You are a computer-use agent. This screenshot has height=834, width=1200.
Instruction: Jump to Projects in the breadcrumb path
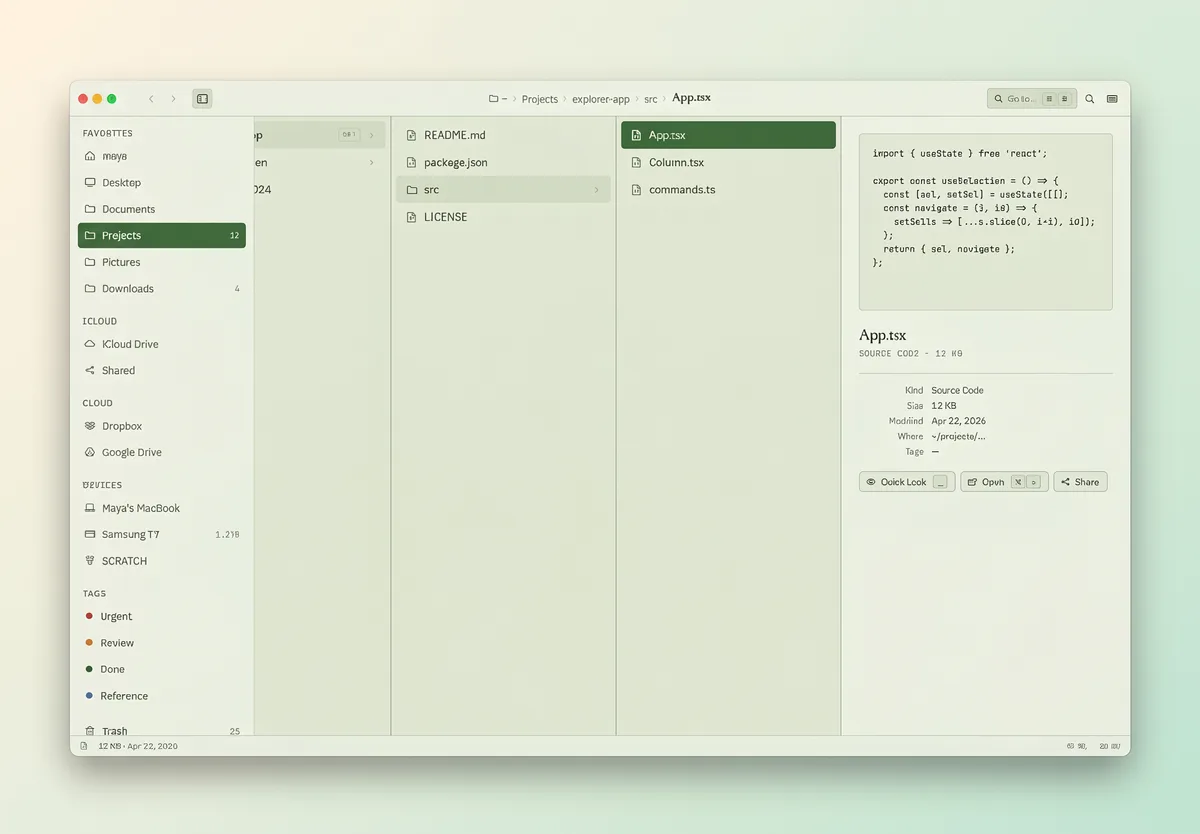(x=540, y=99)
